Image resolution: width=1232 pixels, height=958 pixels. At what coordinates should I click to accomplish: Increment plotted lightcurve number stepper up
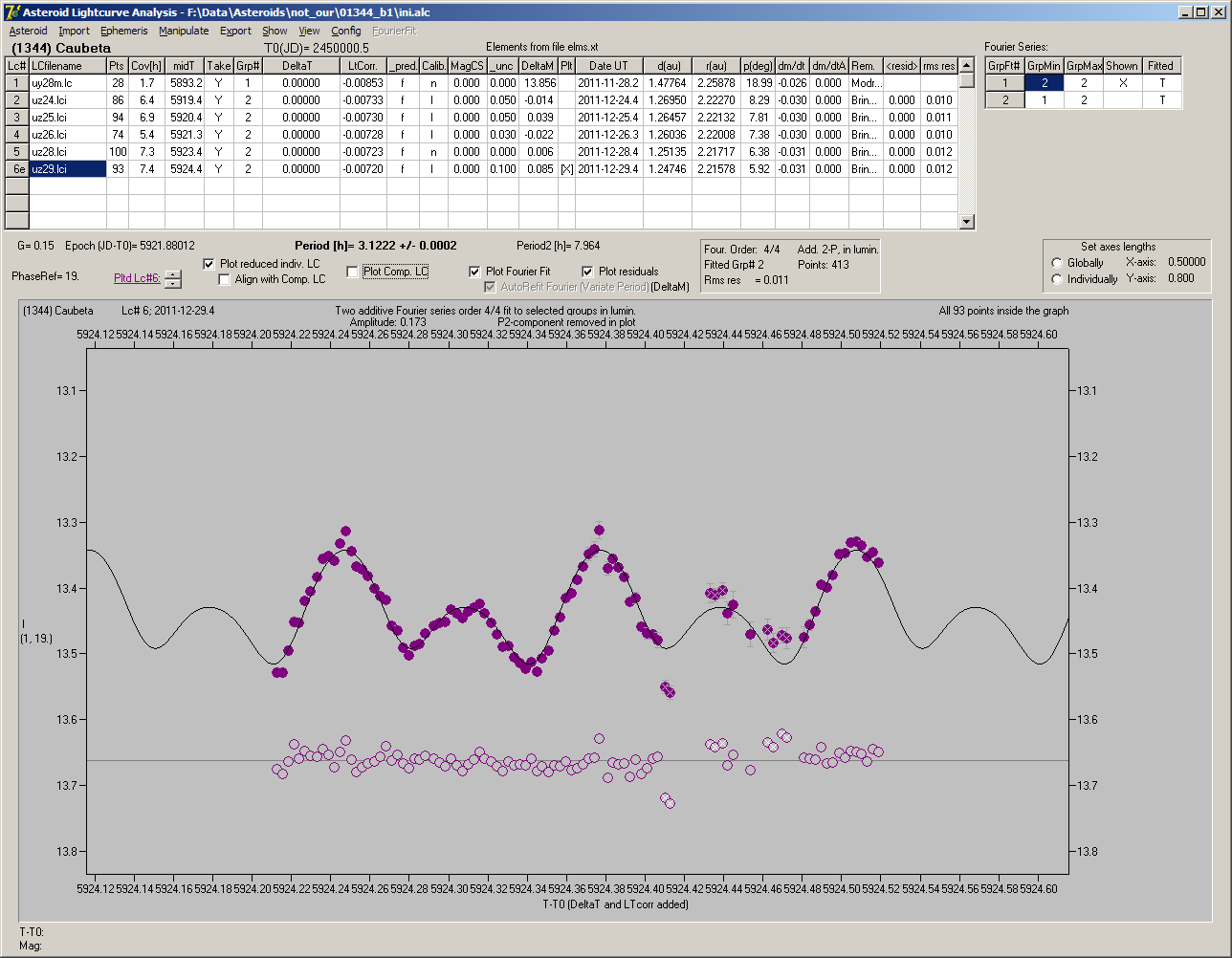coord(172,274)
